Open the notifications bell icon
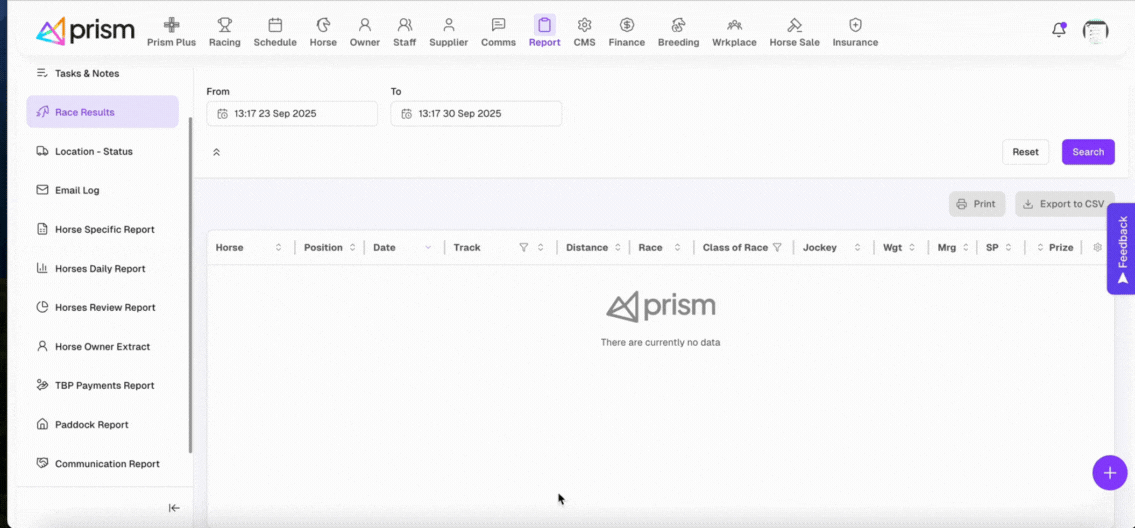The width and height of the screenshot is (1135, 528). coord(1059,30)
